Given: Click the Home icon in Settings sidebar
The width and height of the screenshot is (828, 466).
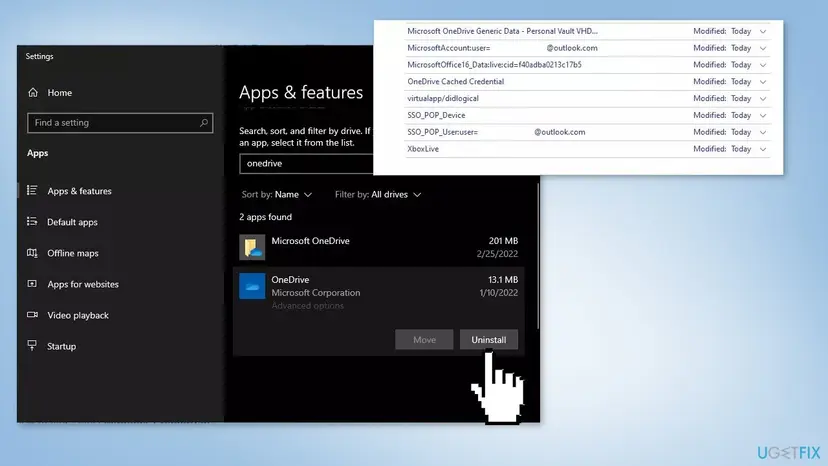Looking at the screenshot, I should pyautogui.click(x=33, y=92).
